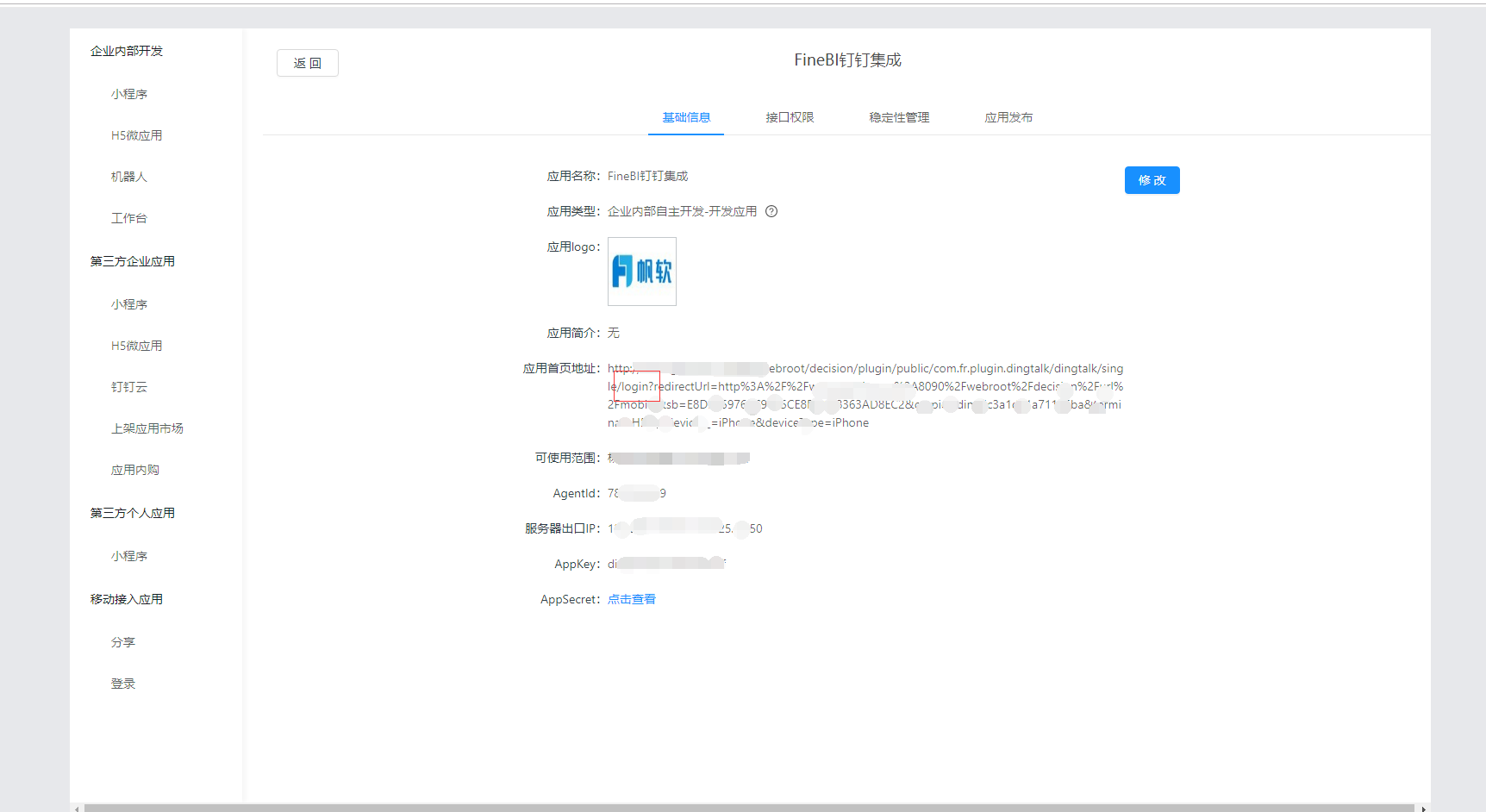Select 第三方企业应用 section heading

pyautogui.click(x=133, y=261)
